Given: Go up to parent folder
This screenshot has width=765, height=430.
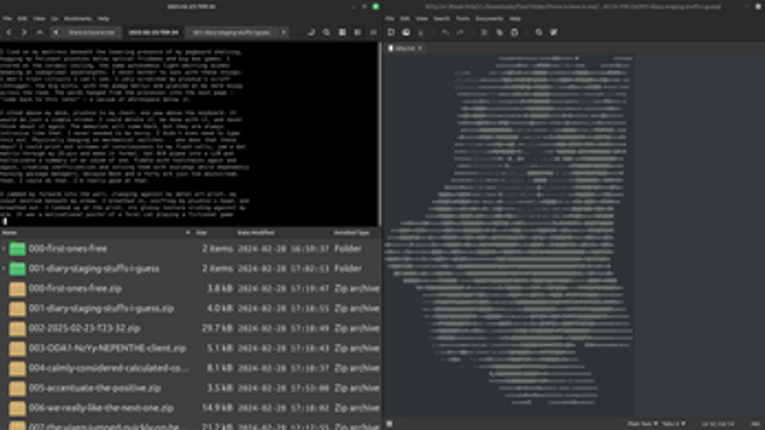Looking at the screenshot, I should 39,32.
